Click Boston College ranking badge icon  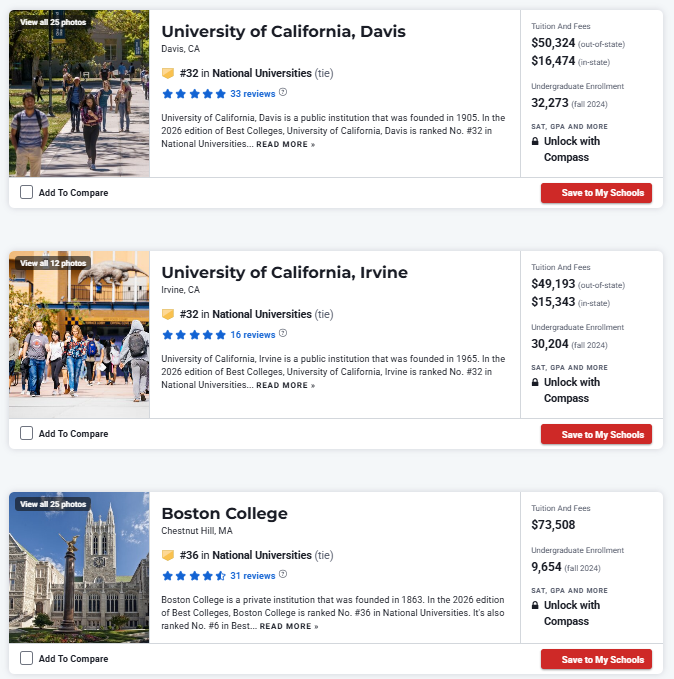[168, 555]
